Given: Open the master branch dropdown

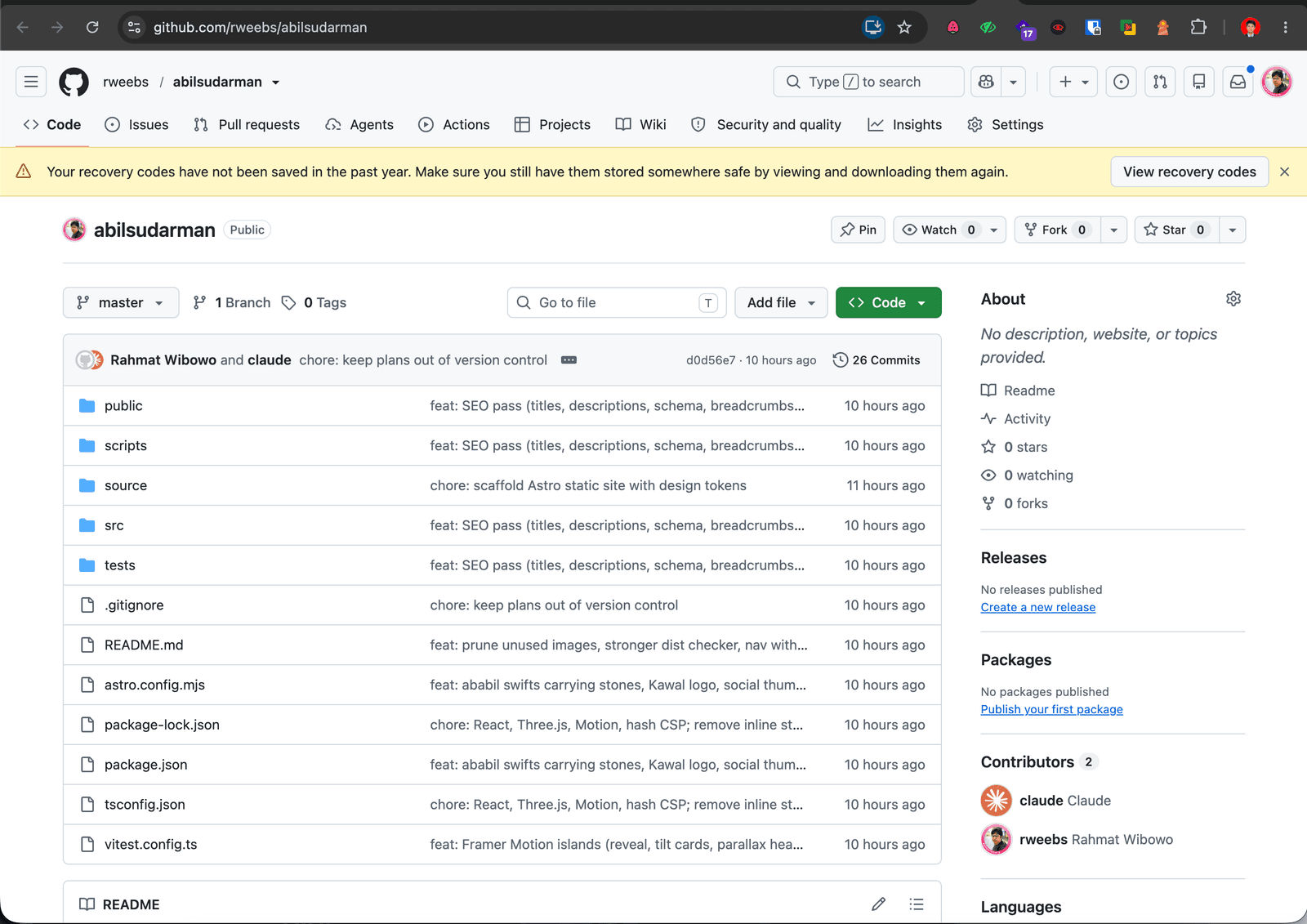Looking at the screenshot, I should 121,302.
